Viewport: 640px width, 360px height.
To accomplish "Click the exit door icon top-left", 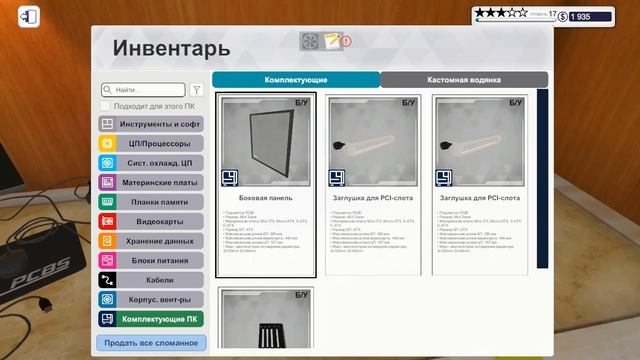I will tap(29, 17).
